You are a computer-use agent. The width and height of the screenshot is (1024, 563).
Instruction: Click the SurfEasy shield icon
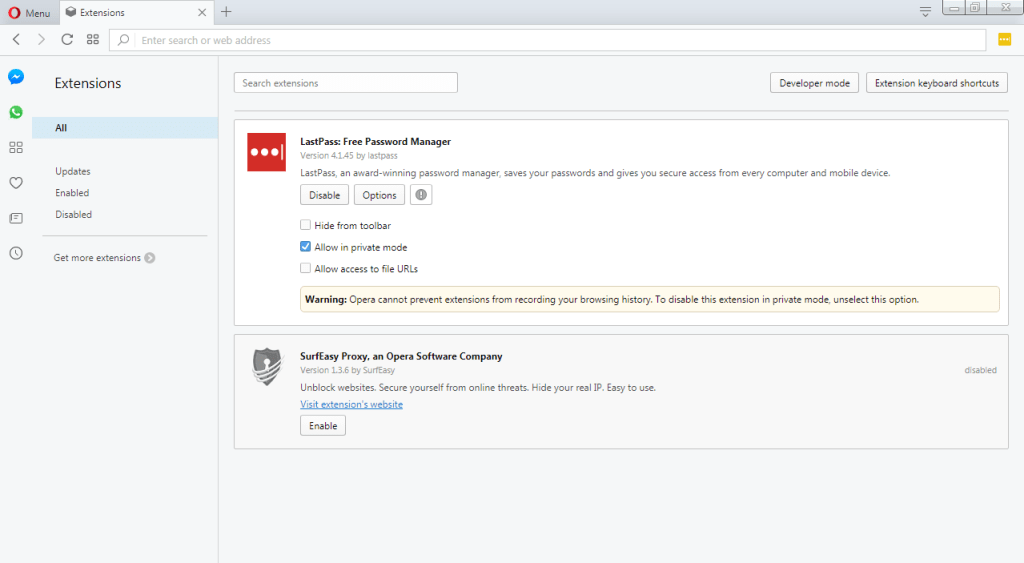[x=267, y=366]
